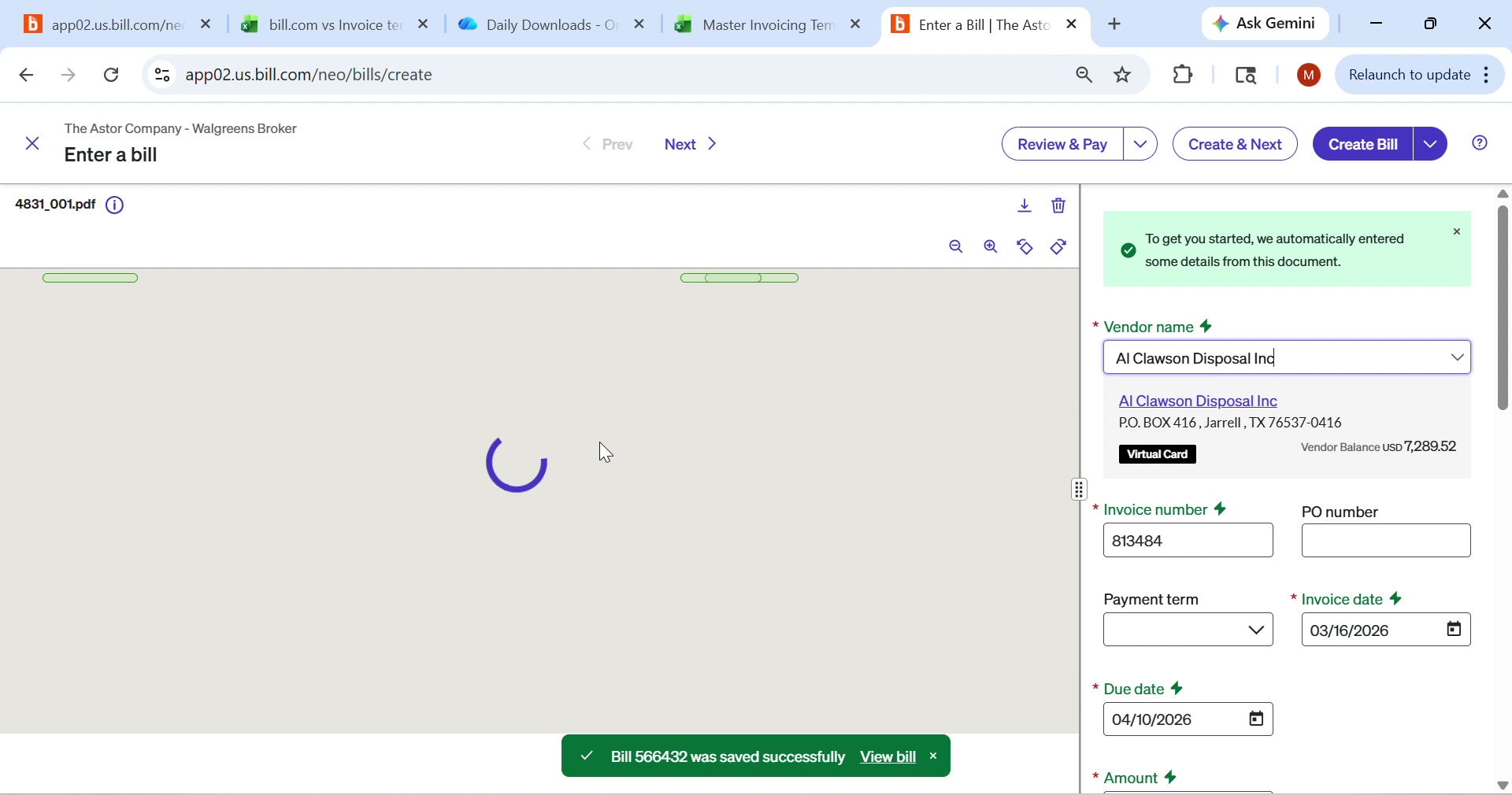Open the View bill link in the toast
The height and width of the screenshot is (795, 1512).
[888, 756]
